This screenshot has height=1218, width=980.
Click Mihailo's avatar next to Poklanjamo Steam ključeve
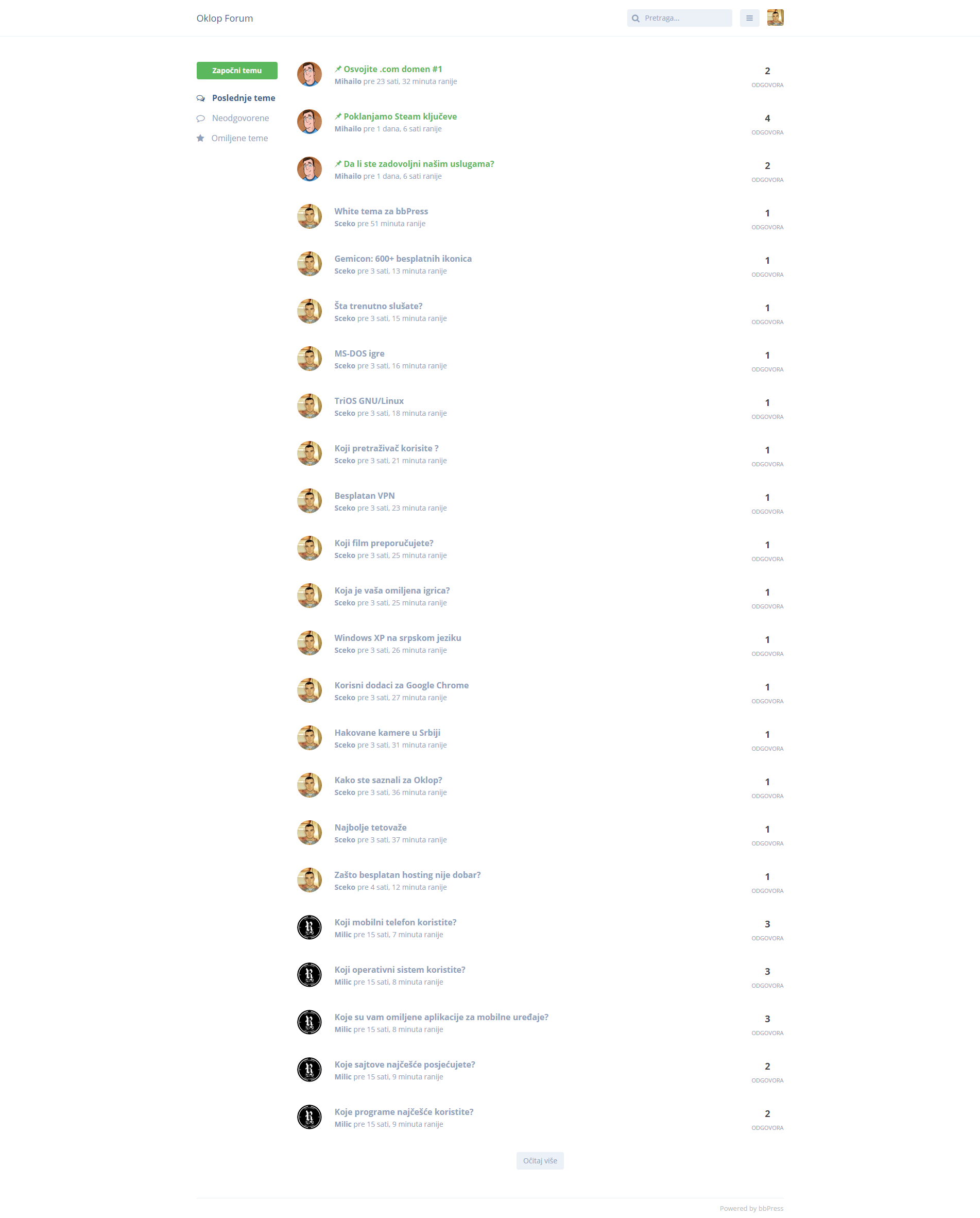click(310, 122)
